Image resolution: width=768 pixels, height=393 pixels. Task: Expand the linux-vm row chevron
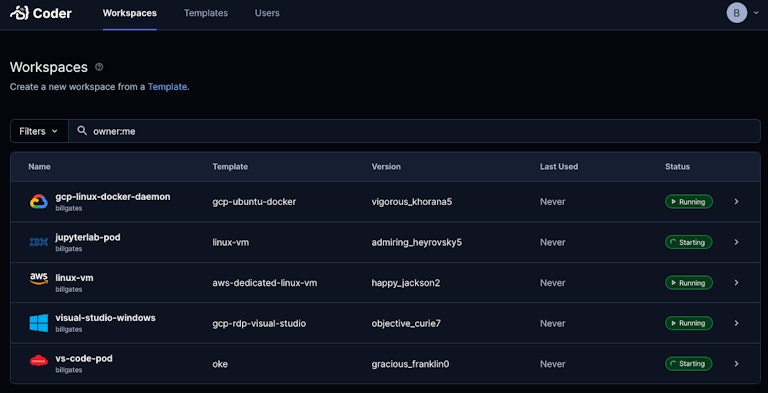(736, 283)
